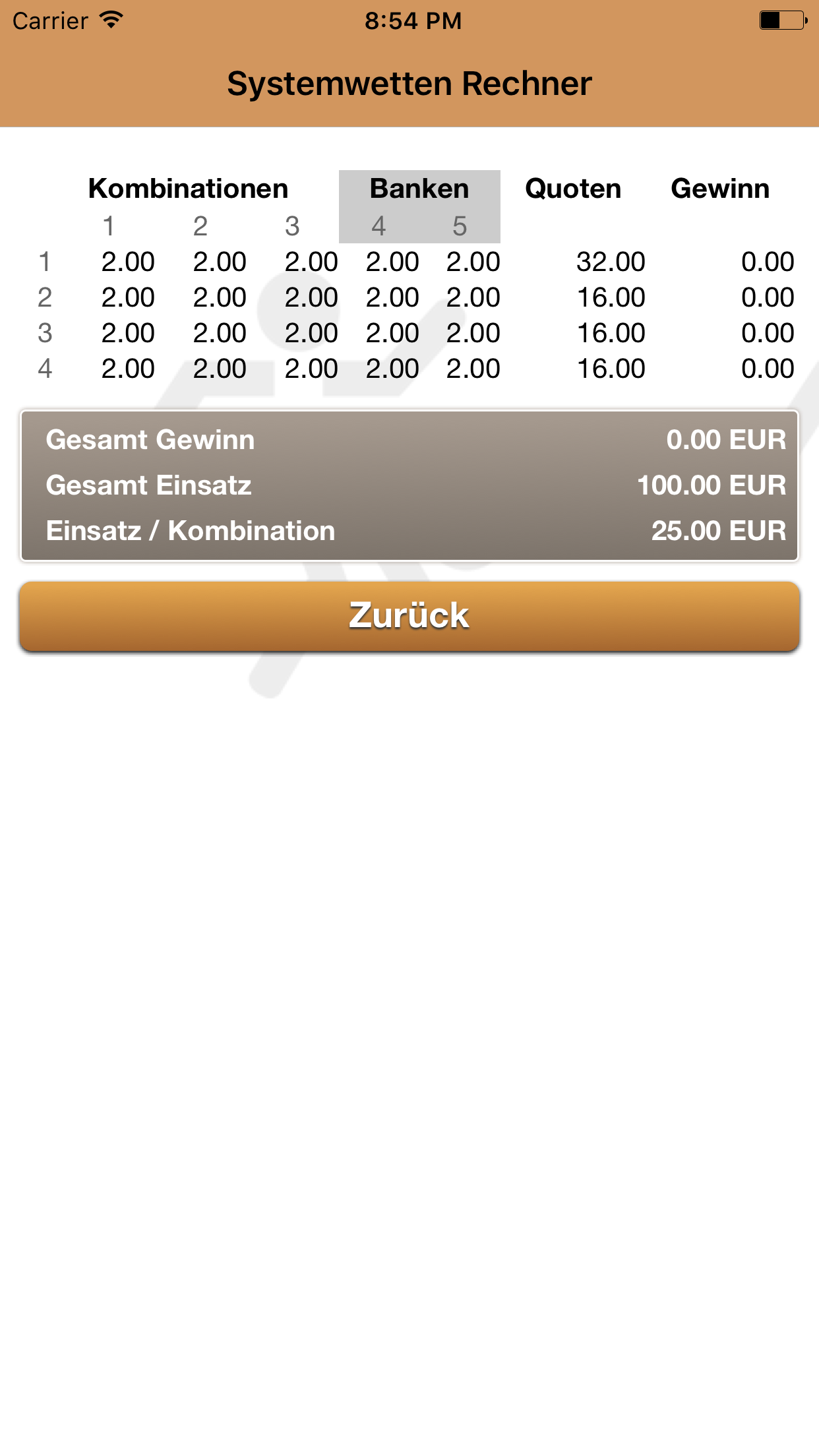The image size is (819, 1456).
Task: Tap the 8:54 PM clock
Action: click(x=413, y=21)
